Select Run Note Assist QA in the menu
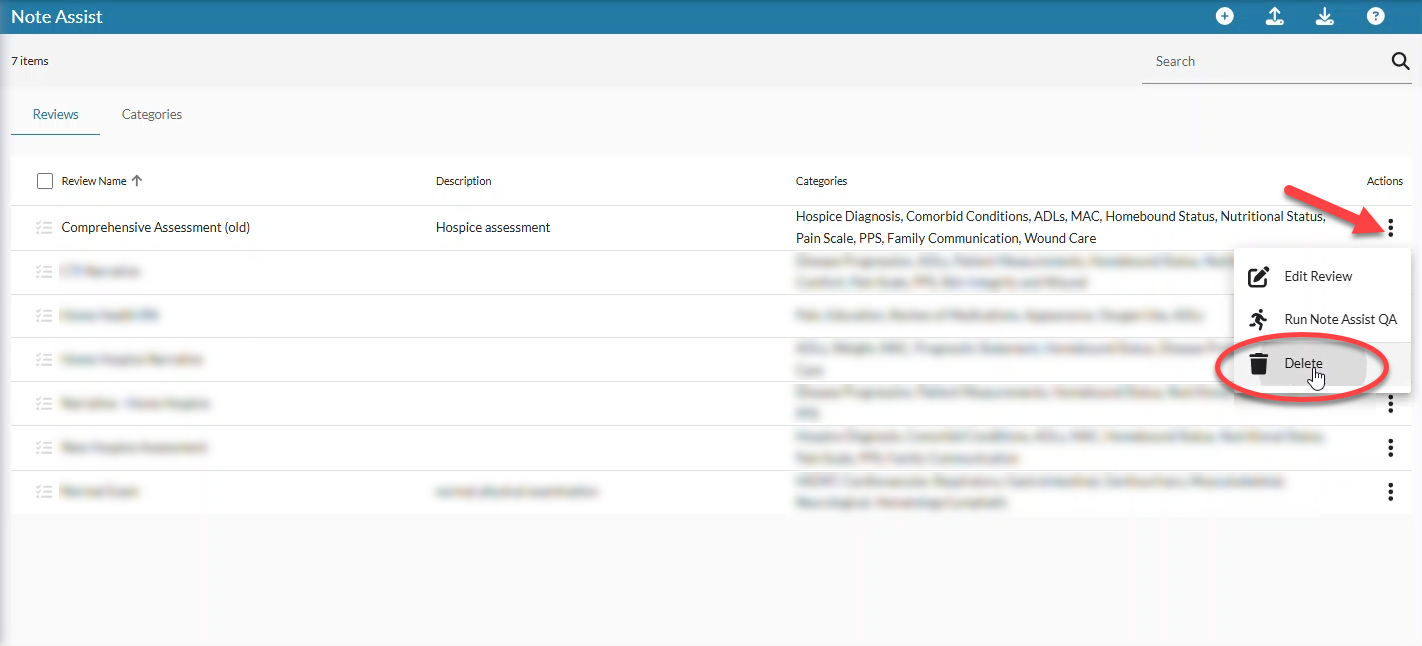Viewport: 1422px width, 646px height. click(1340, 320)
